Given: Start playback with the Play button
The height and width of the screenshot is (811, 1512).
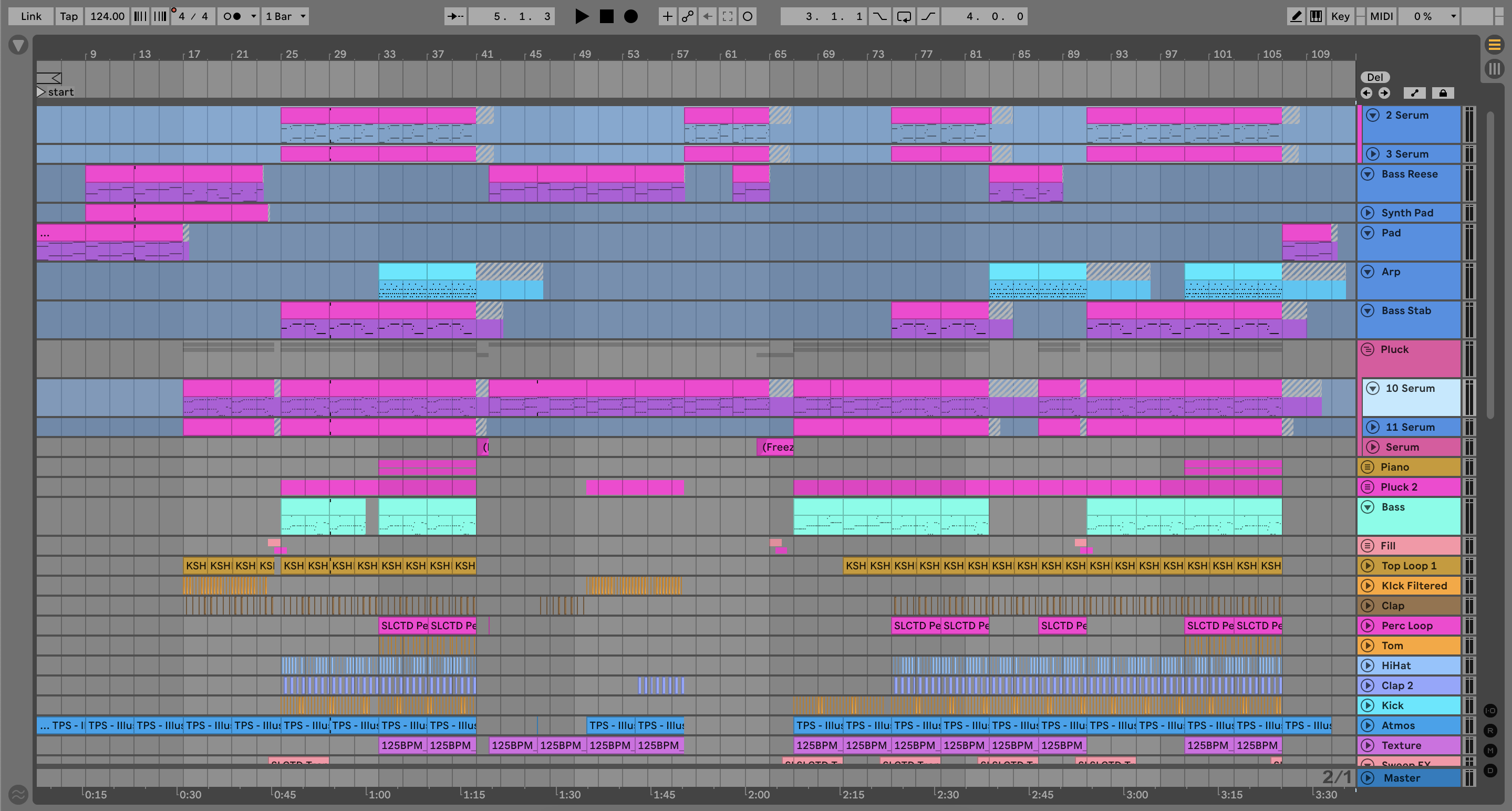Looking at the screenshot, I should [581, 16].
